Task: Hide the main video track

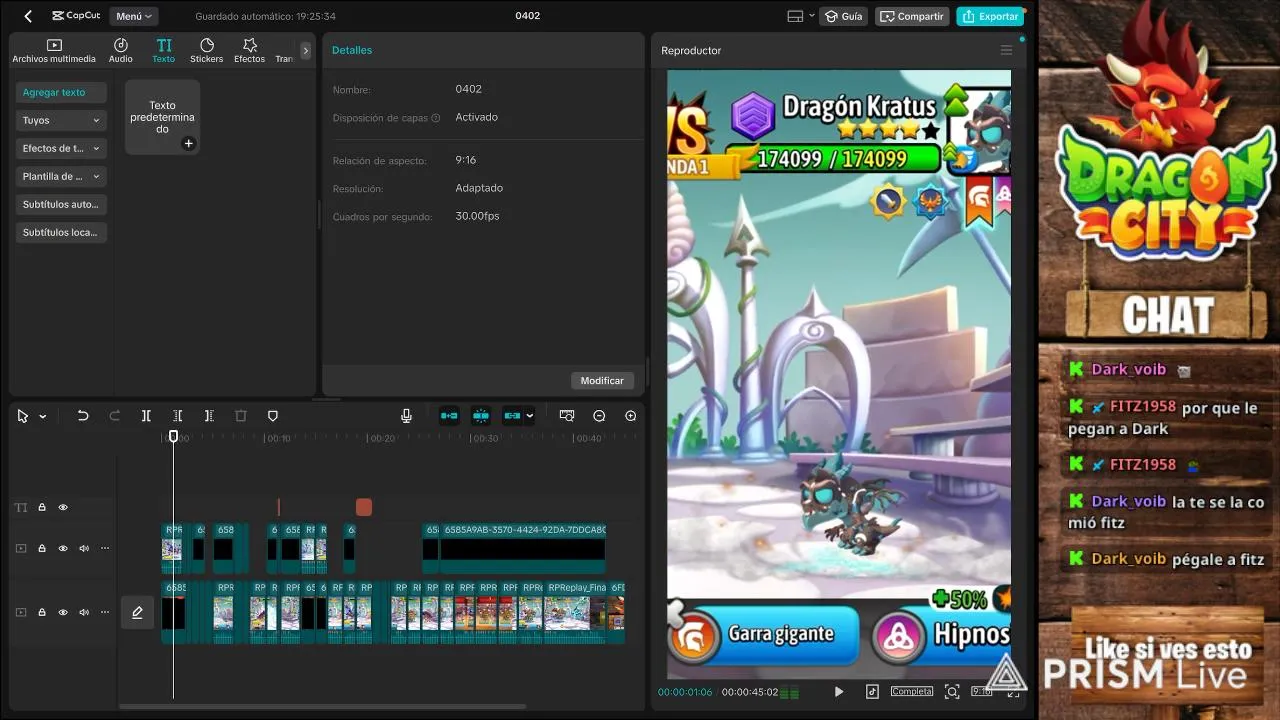Action: tap(63, 612)
